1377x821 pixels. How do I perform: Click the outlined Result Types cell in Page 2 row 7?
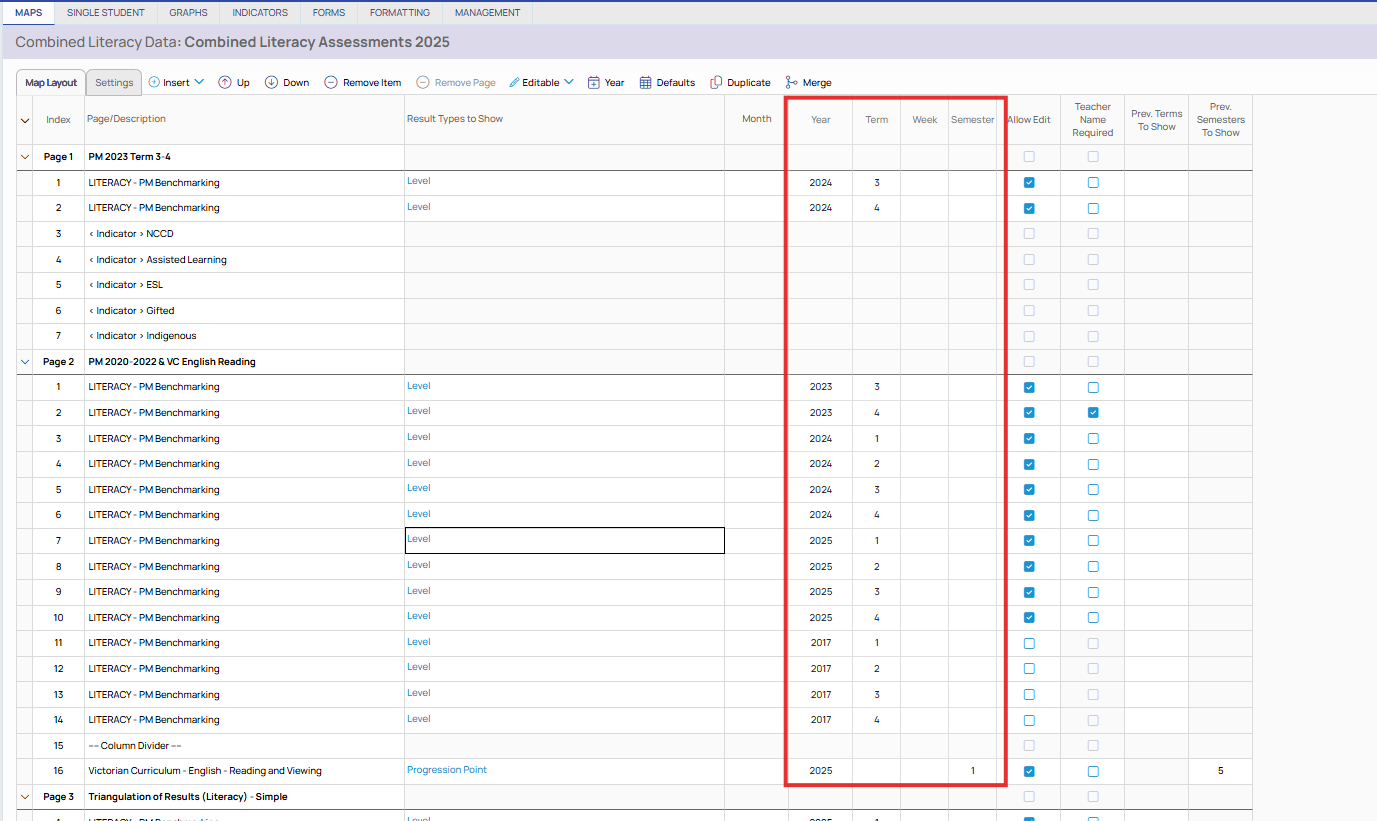click(564, 541)
